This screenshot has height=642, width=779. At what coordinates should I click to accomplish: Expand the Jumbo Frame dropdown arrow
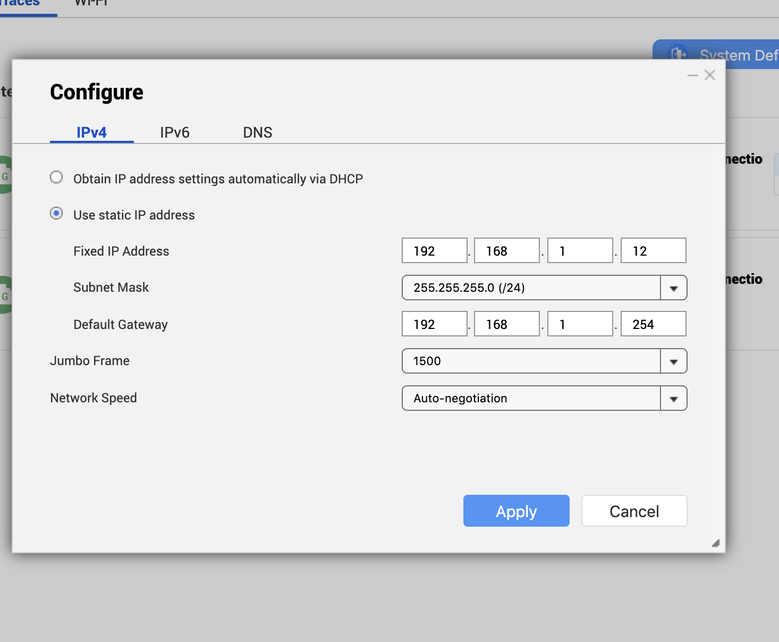point(674,361)
